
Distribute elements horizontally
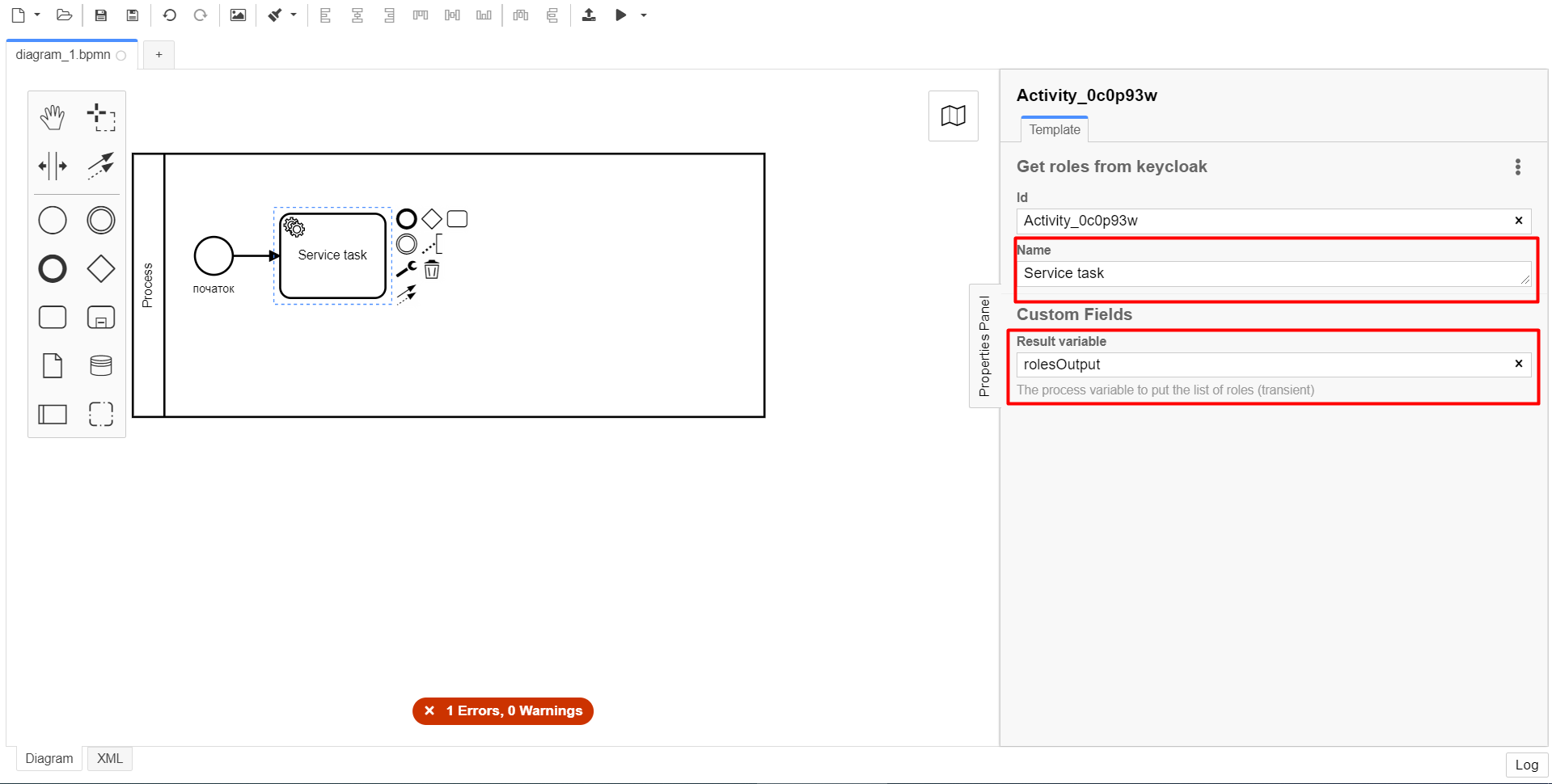coord(521,15)
